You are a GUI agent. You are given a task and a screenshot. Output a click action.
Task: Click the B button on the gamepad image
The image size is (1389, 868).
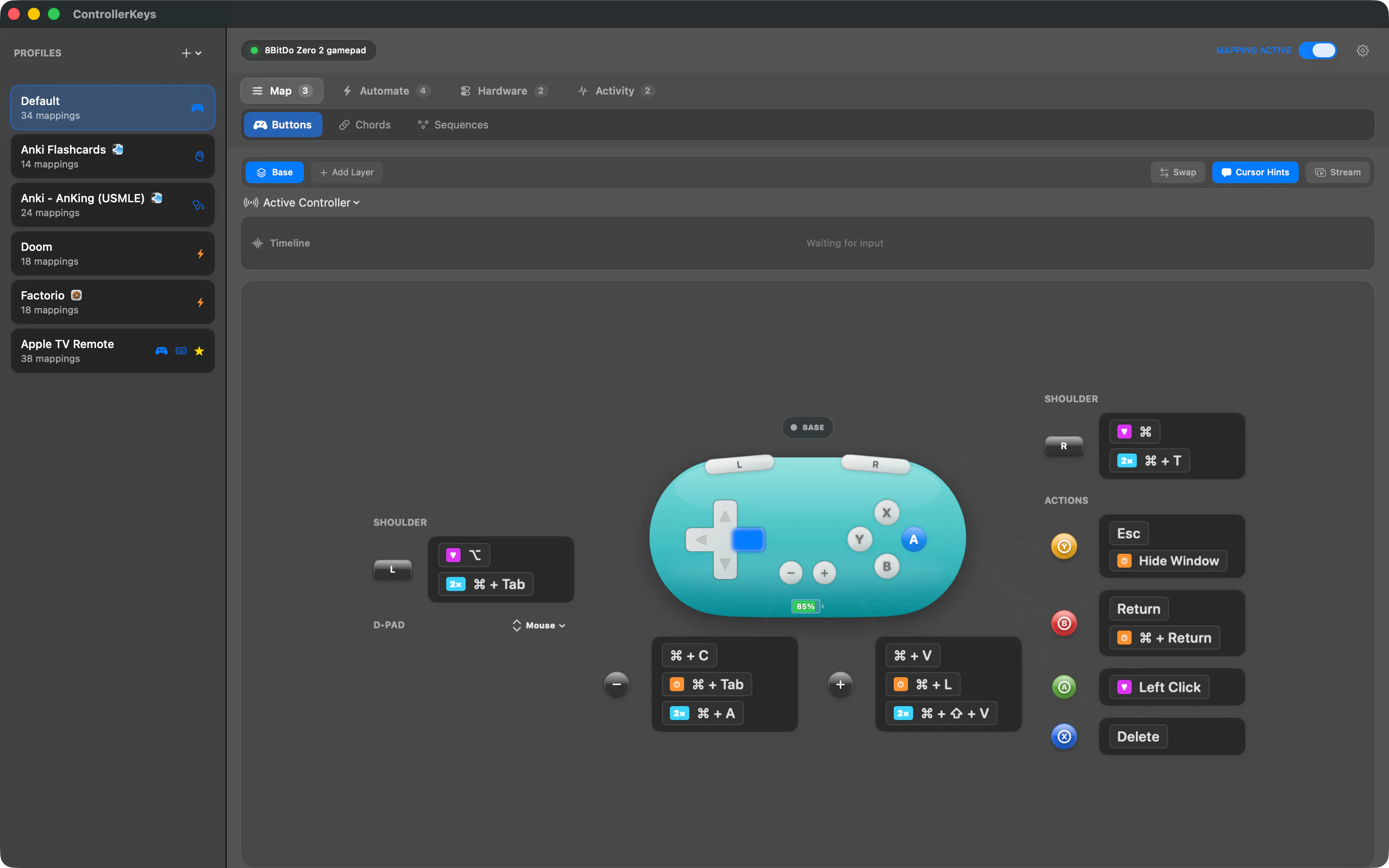point(886,567)
